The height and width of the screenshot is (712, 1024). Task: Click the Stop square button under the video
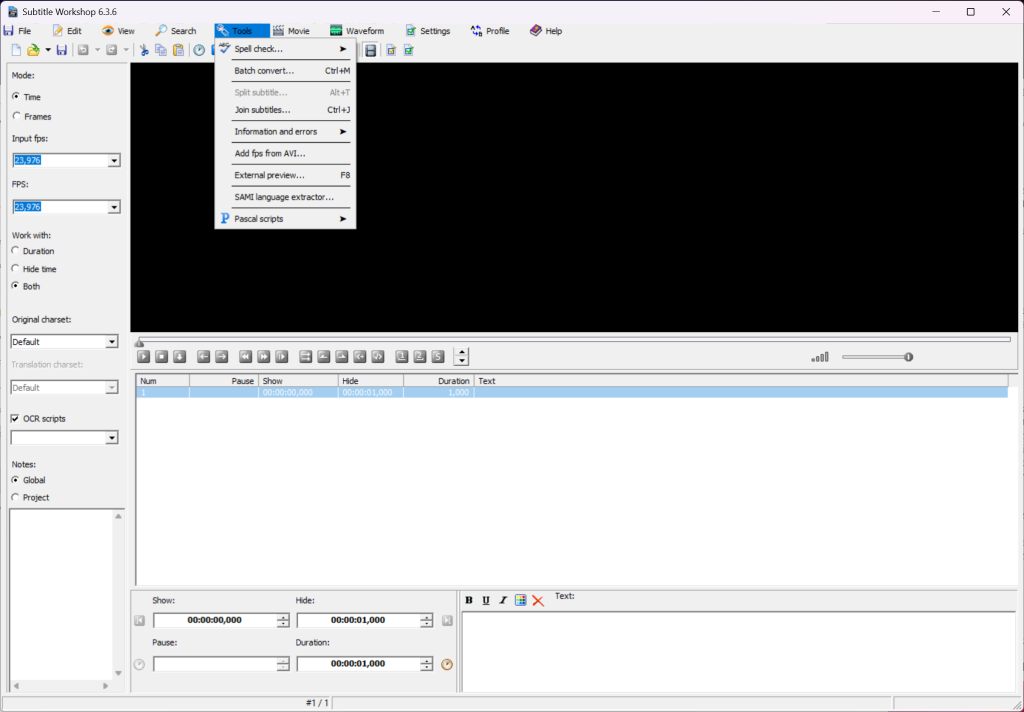(x=161, y=357)
